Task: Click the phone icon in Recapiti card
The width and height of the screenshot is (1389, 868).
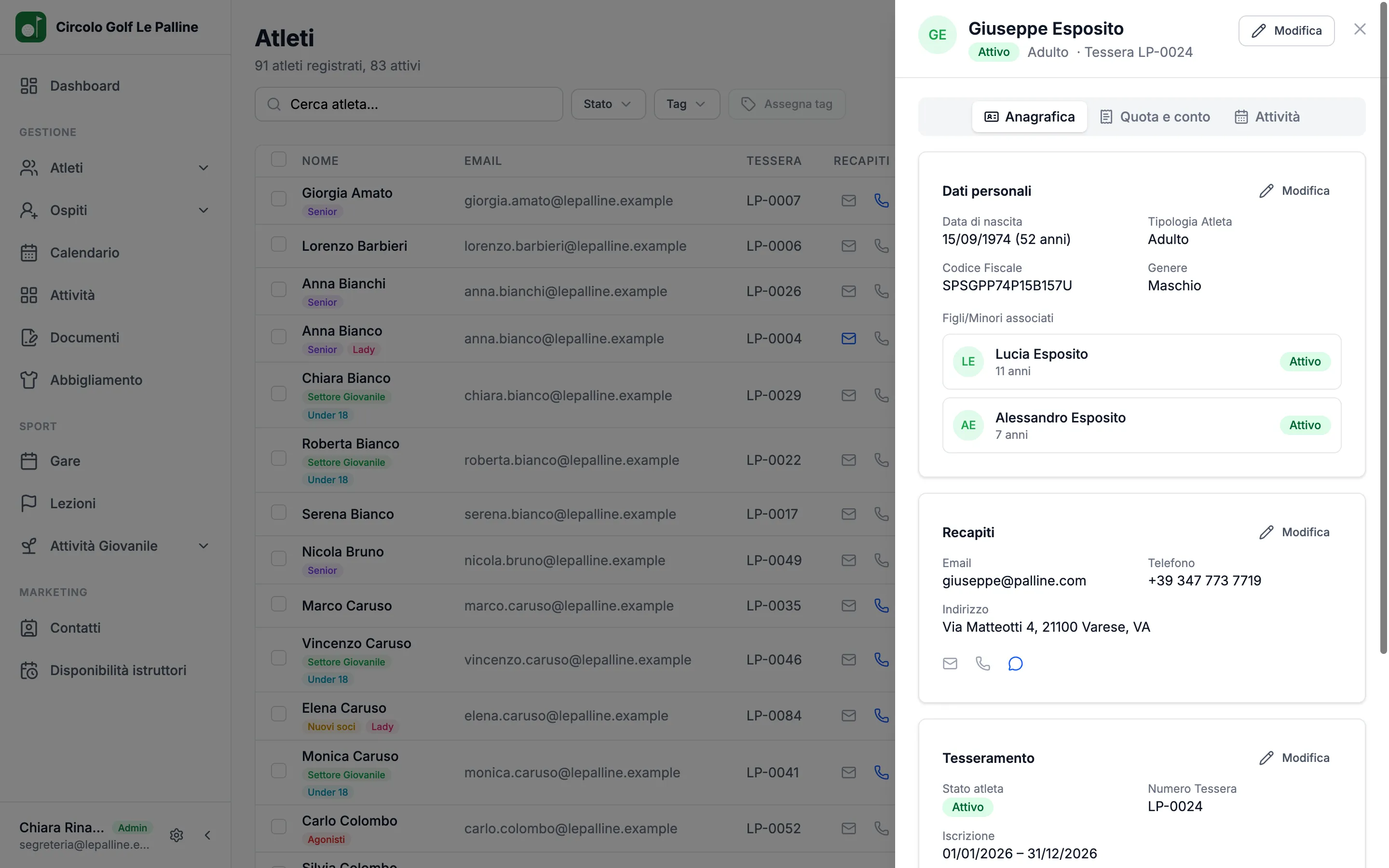Action: 982,664
